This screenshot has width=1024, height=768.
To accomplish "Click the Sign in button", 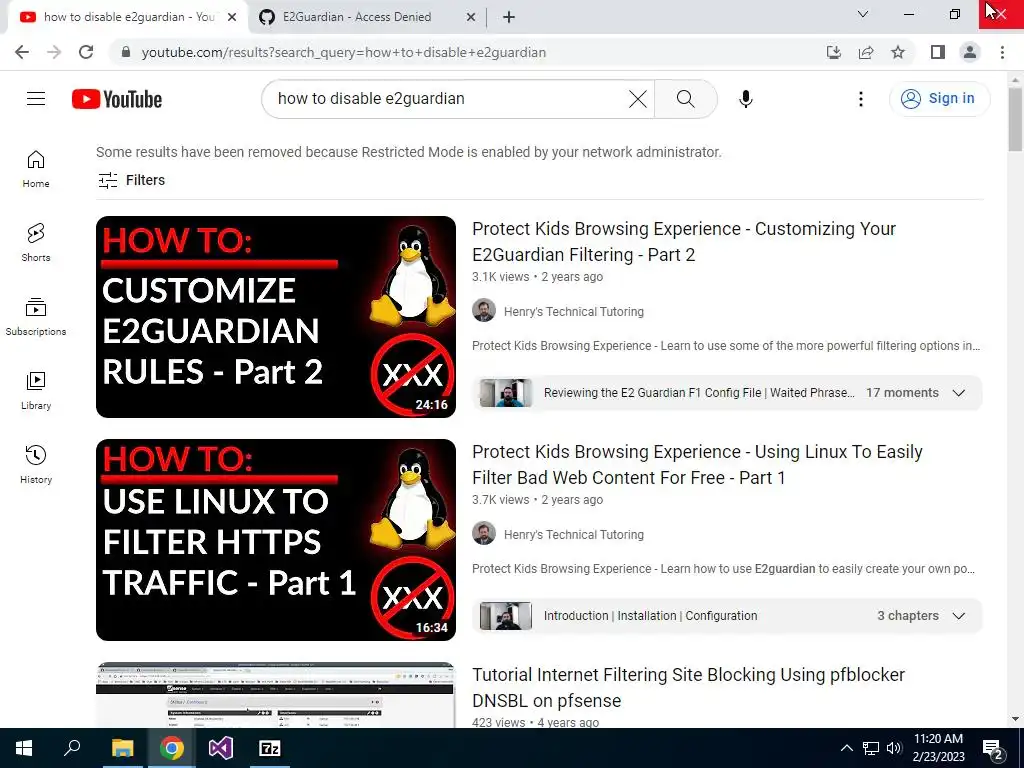I will click(939, 99).
